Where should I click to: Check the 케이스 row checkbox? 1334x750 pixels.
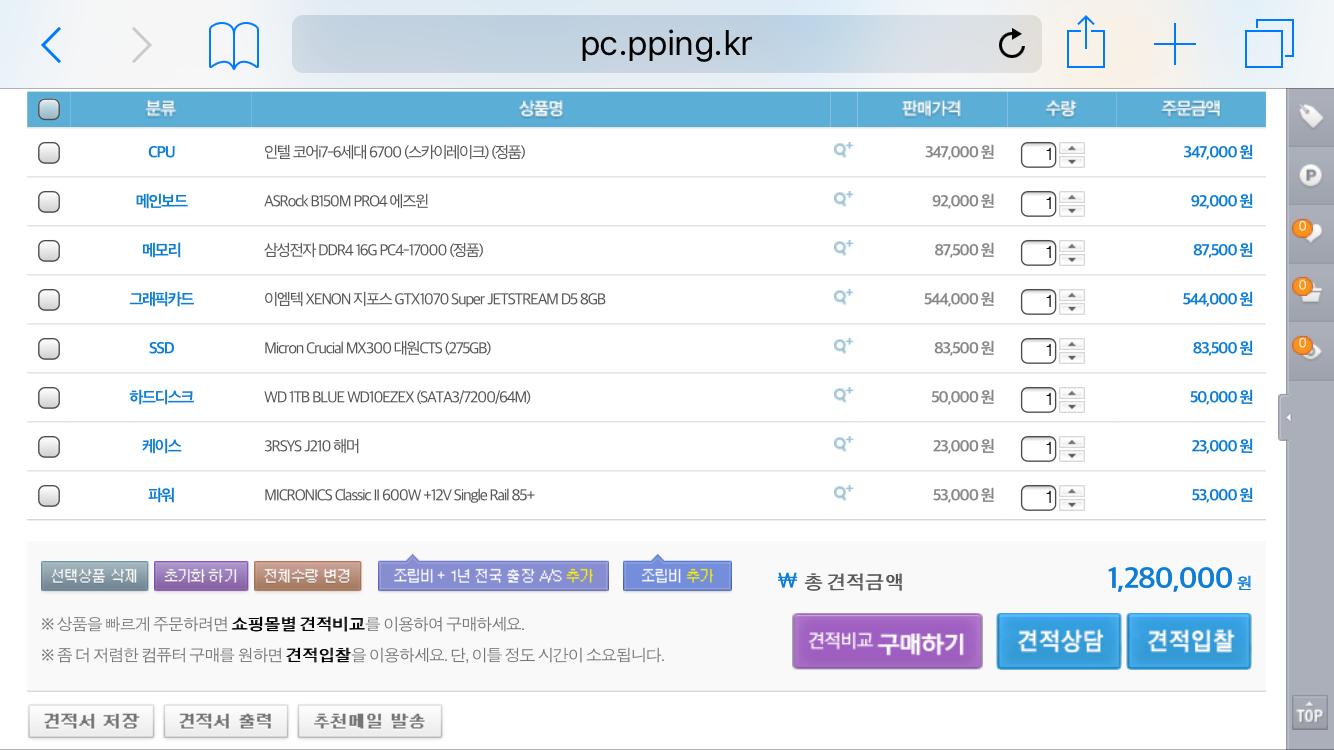49,447
